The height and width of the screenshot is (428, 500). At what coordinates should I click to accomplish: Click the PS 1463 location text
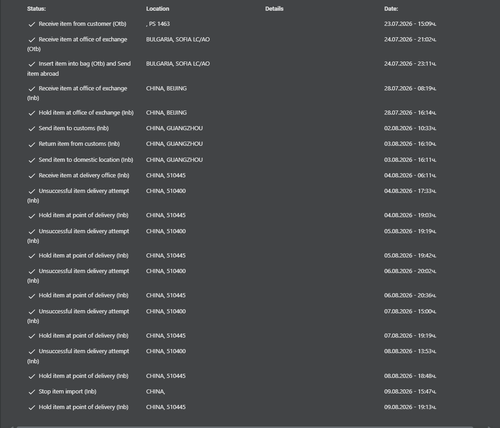(158, 24)
